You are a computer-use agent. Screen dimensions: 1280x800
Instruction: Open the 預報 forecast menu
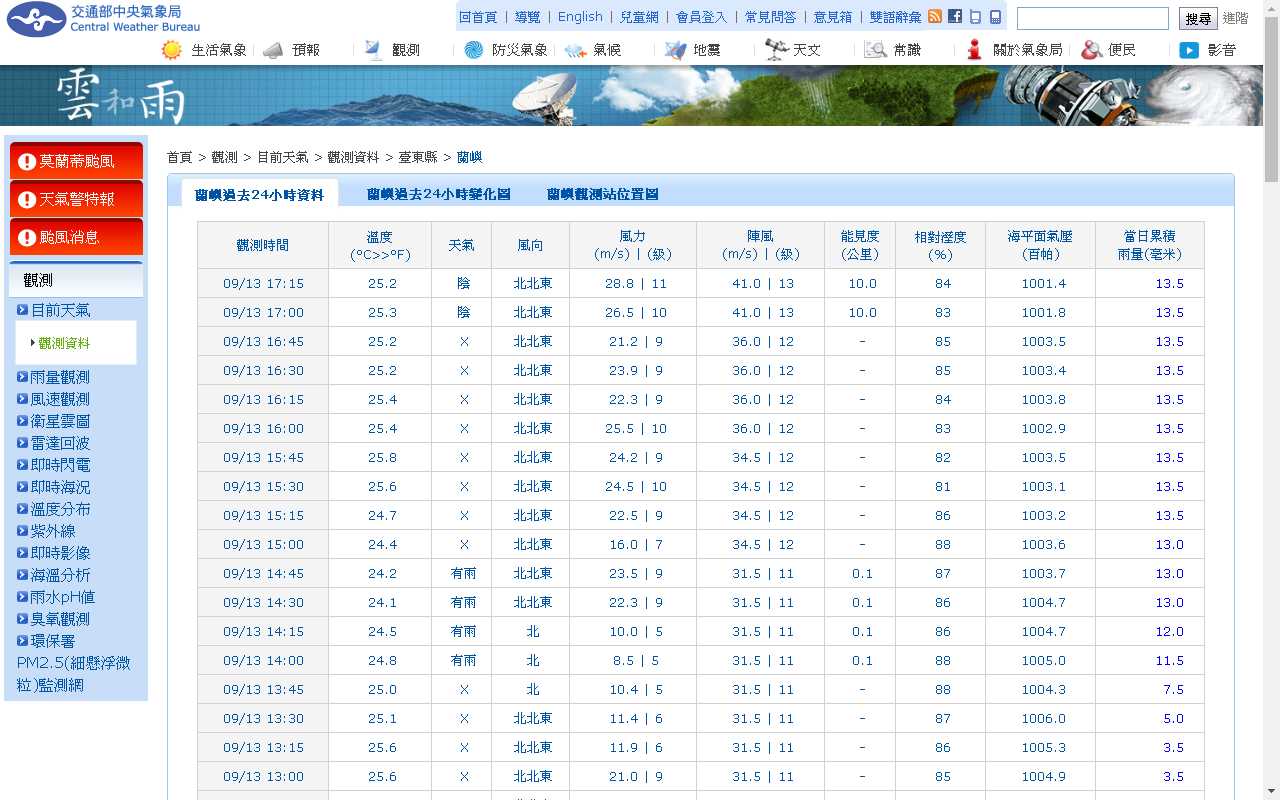(306, 50)
